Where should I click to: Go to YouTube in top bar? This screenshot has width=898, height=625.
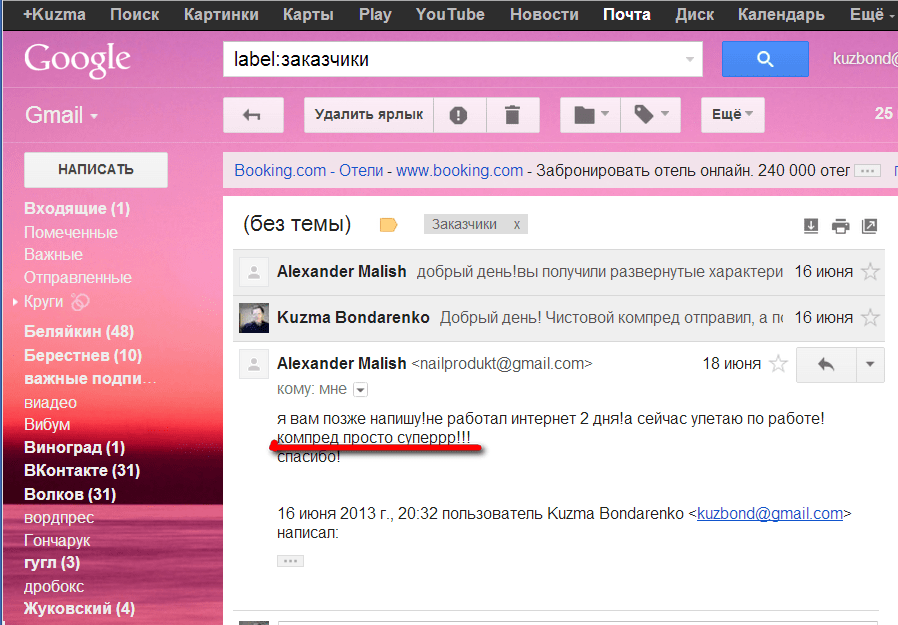(x=450, y=14)
